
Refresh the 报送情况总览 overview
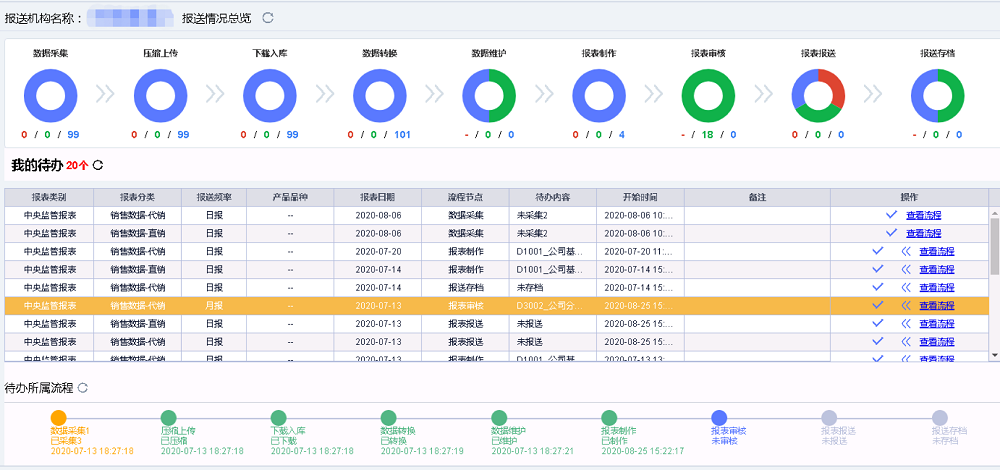tap(267, 18)
